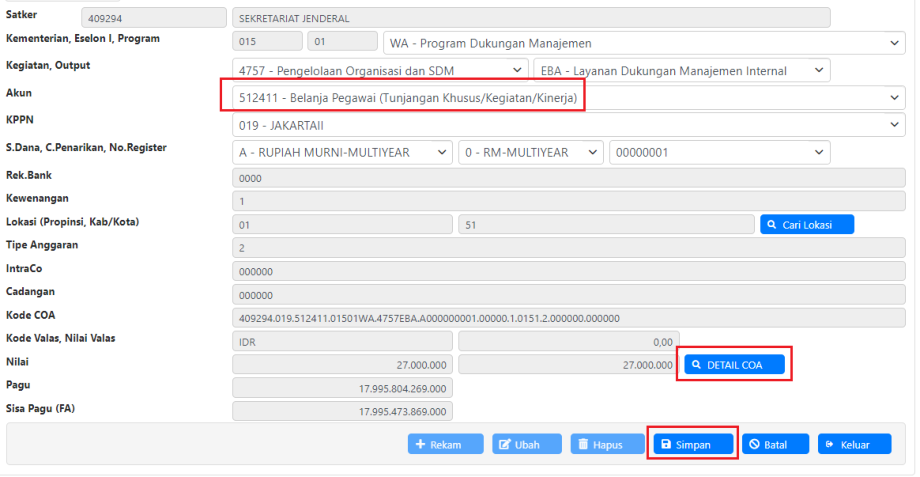The width and height of the screenshot is (920, 477).
Task: Click the Simpan save button
Action: pos(692,444)
